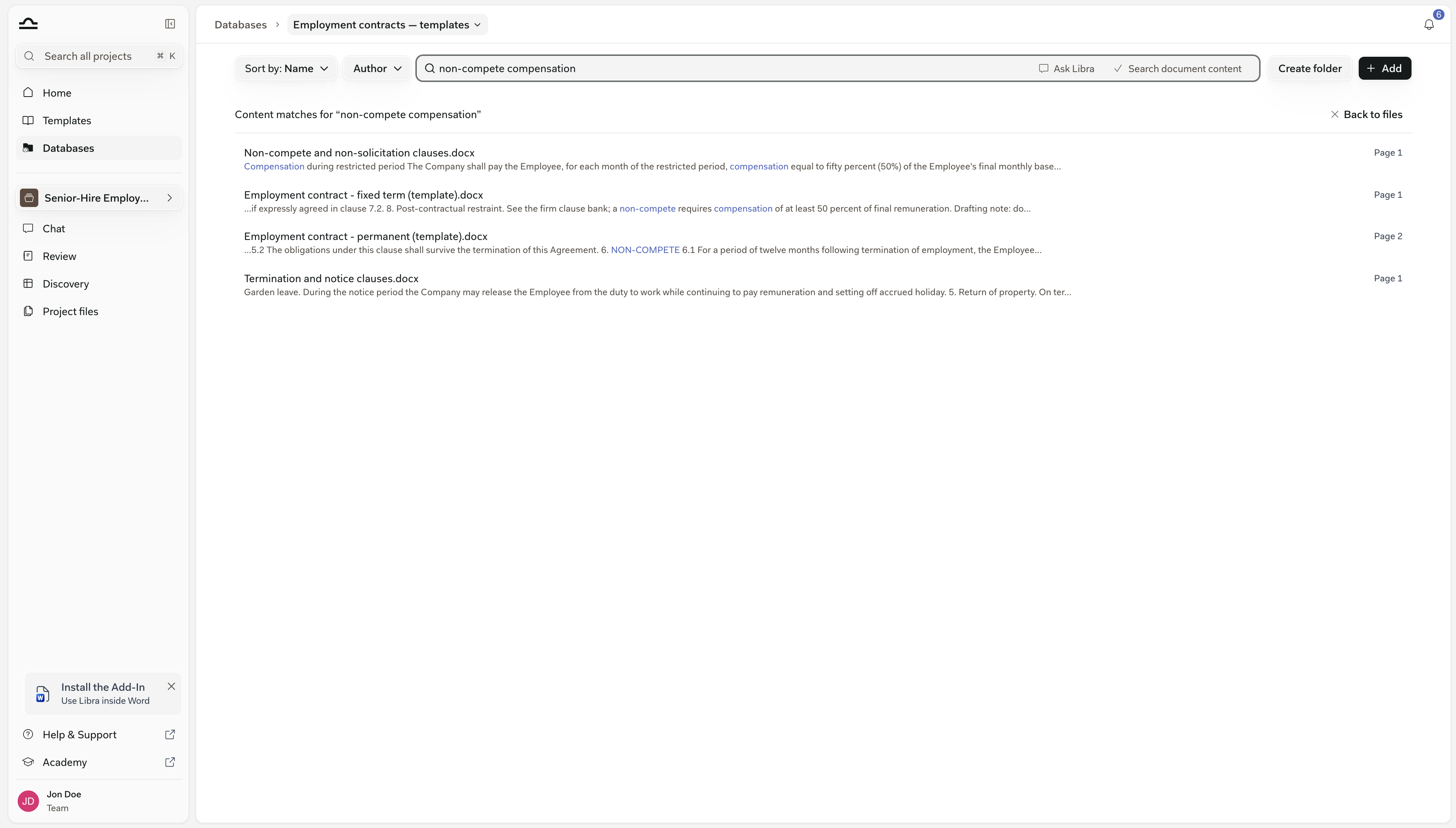Open the Author filter dropdown
1456x828 pixels.
tap(377, 68)
